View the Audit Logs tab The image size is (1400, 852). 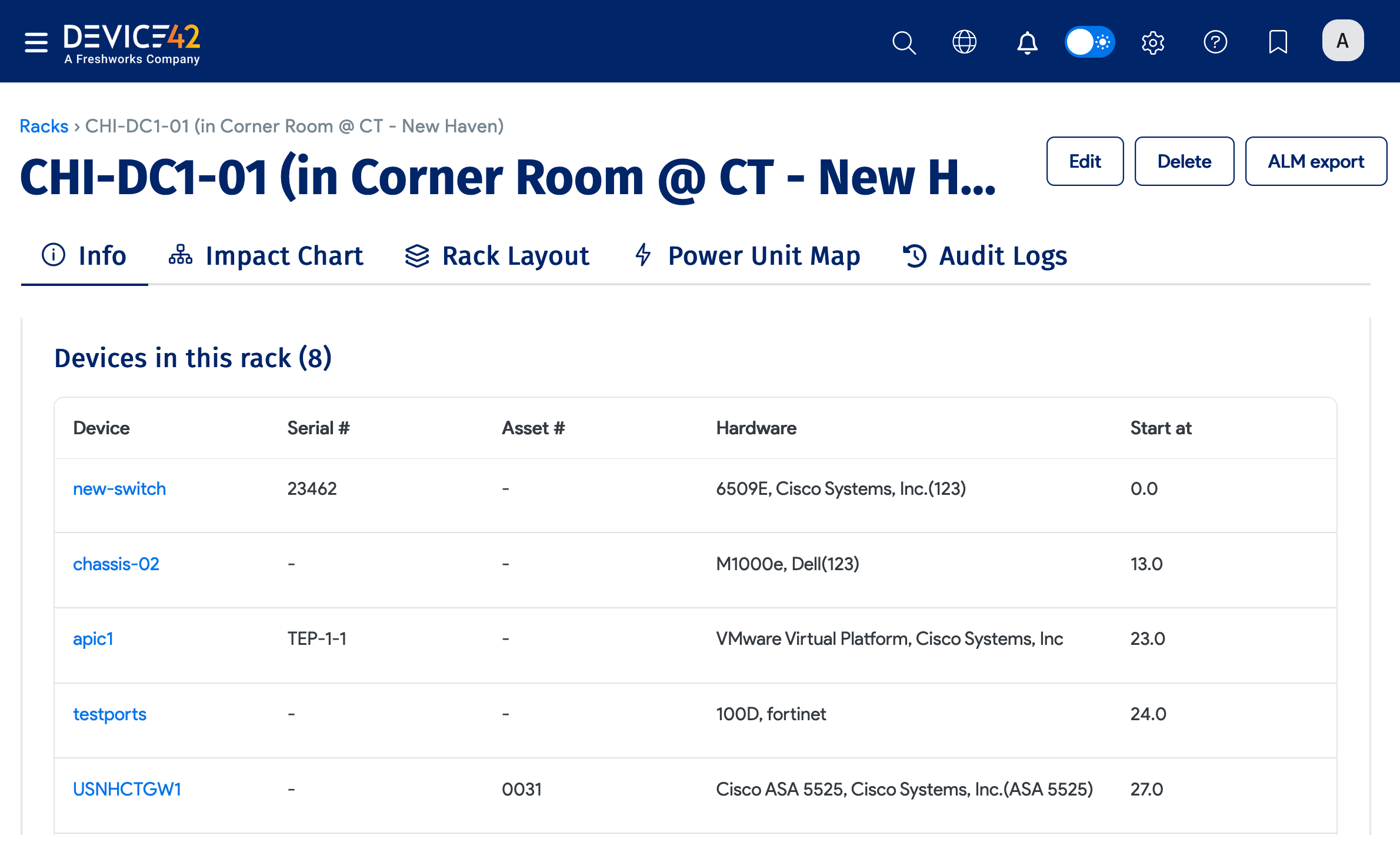tap(985, 256)
